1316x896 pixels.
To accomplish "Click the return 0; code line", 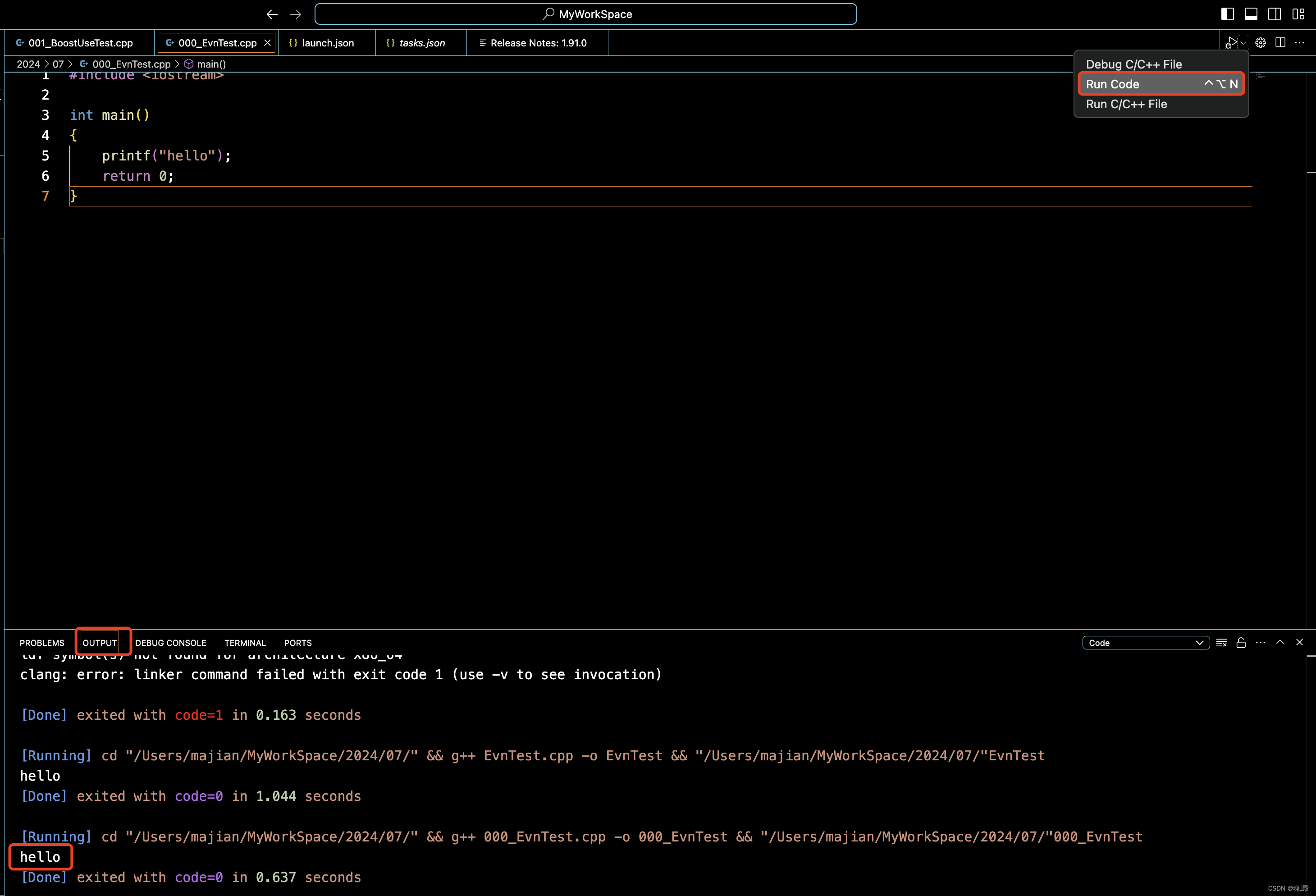I will (137, 176).
